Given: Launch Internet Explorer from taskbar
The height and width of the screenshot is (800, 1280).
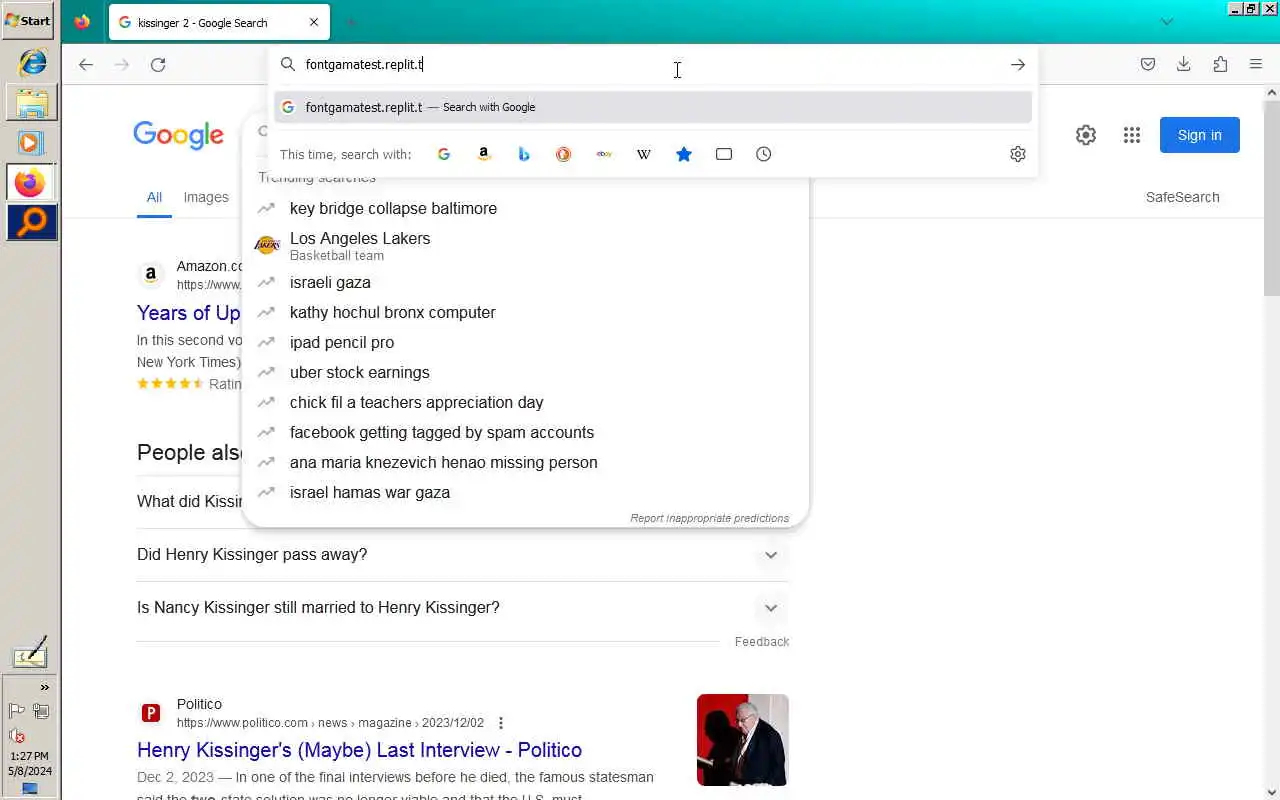Looking at the screenshot, I should click(x=32, y=62).
